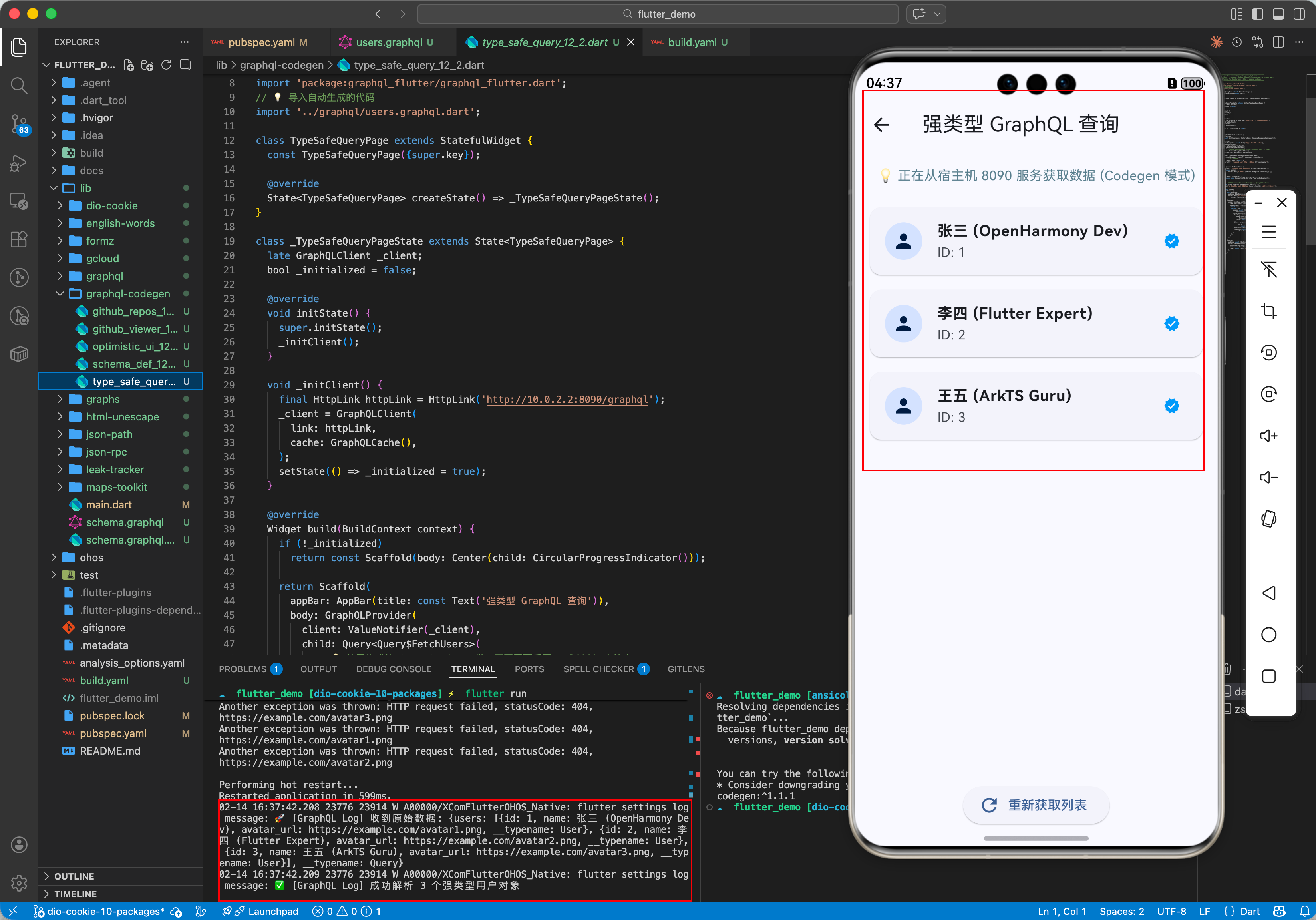Toggle secondary side bar layout button

[1299, 14]
